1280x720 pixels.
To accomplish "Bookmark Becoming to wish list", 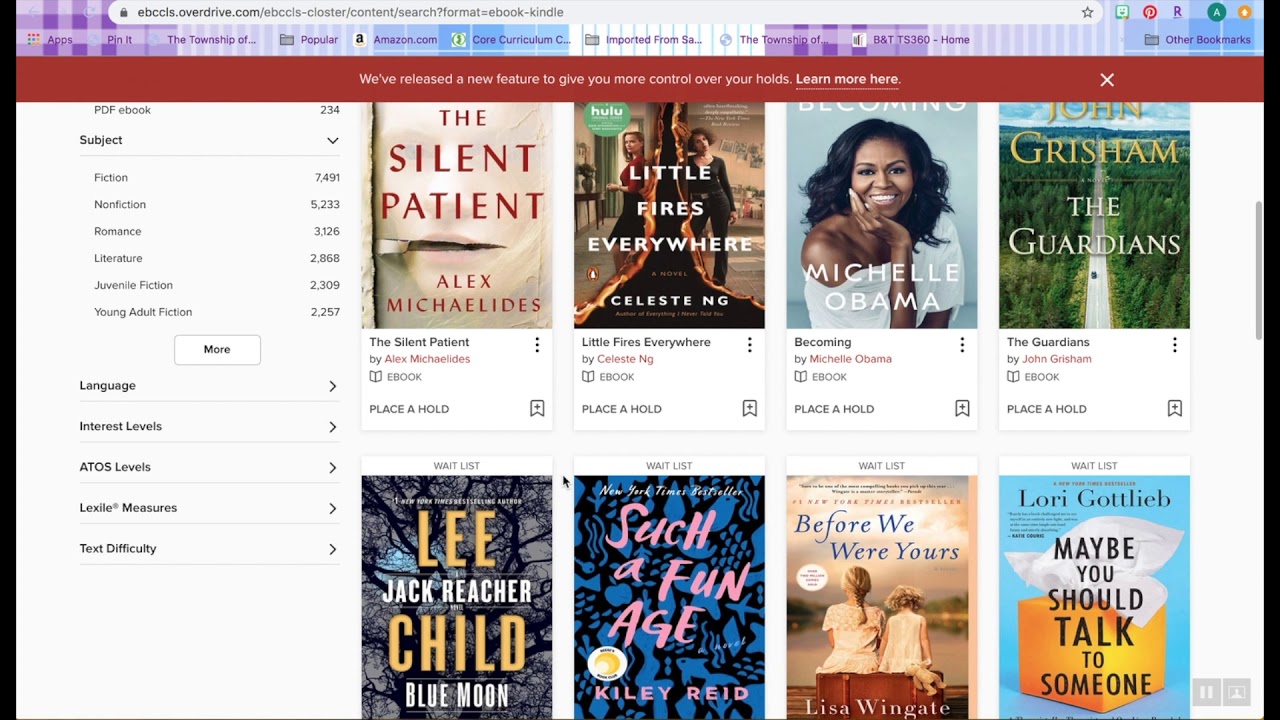I will [x=962, y=408].
